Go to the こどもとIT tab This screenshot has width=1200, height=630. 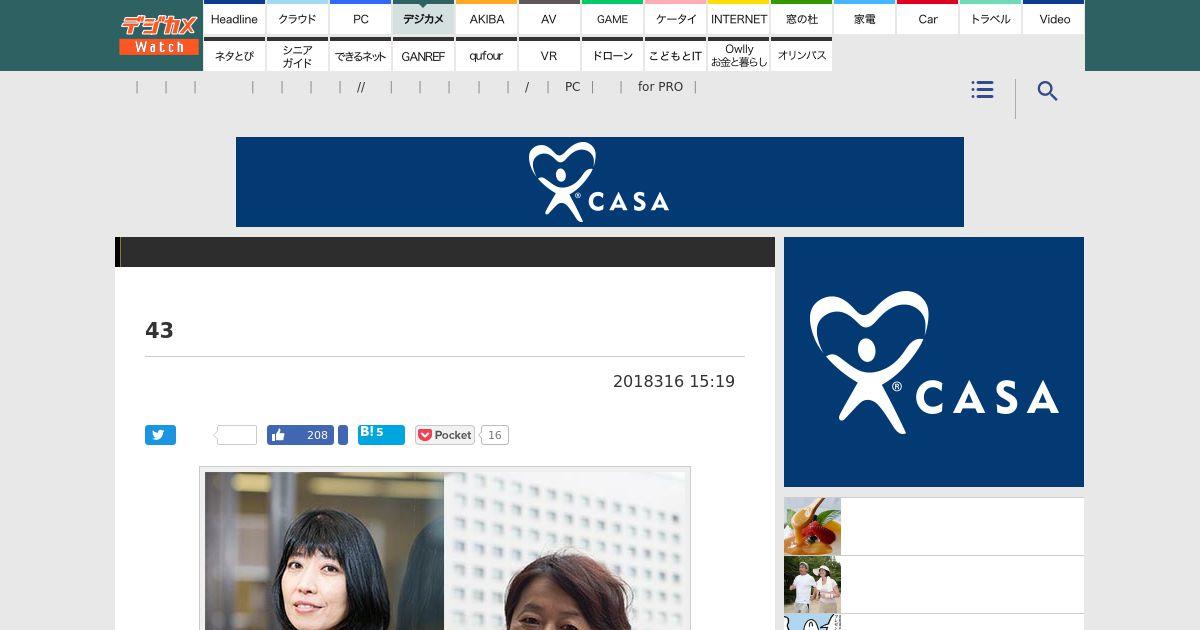[x=675, y=55]
